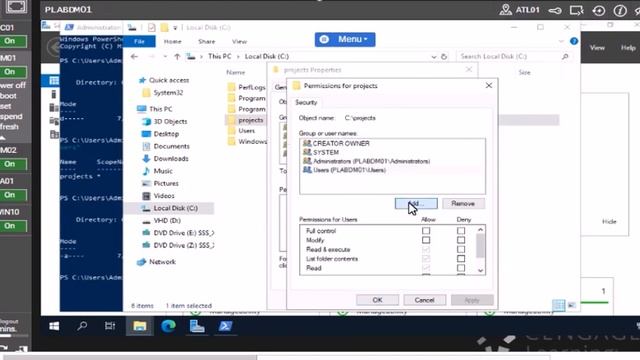This screenshot has width=640, height=360.
Task: Select Local Disk (C:) in navigation pane
Action: (x=169, y=208)
